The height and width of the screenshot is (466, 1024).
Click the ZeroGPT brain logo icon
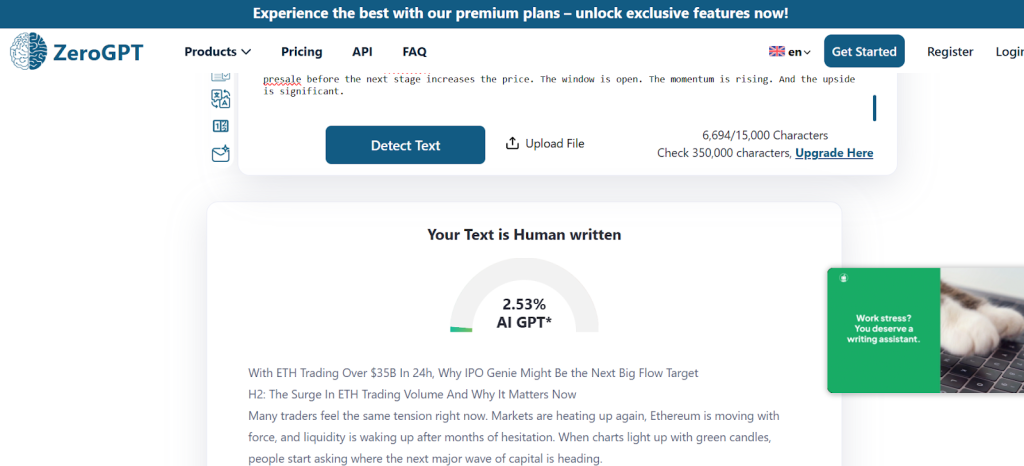(x=28, y=51)
